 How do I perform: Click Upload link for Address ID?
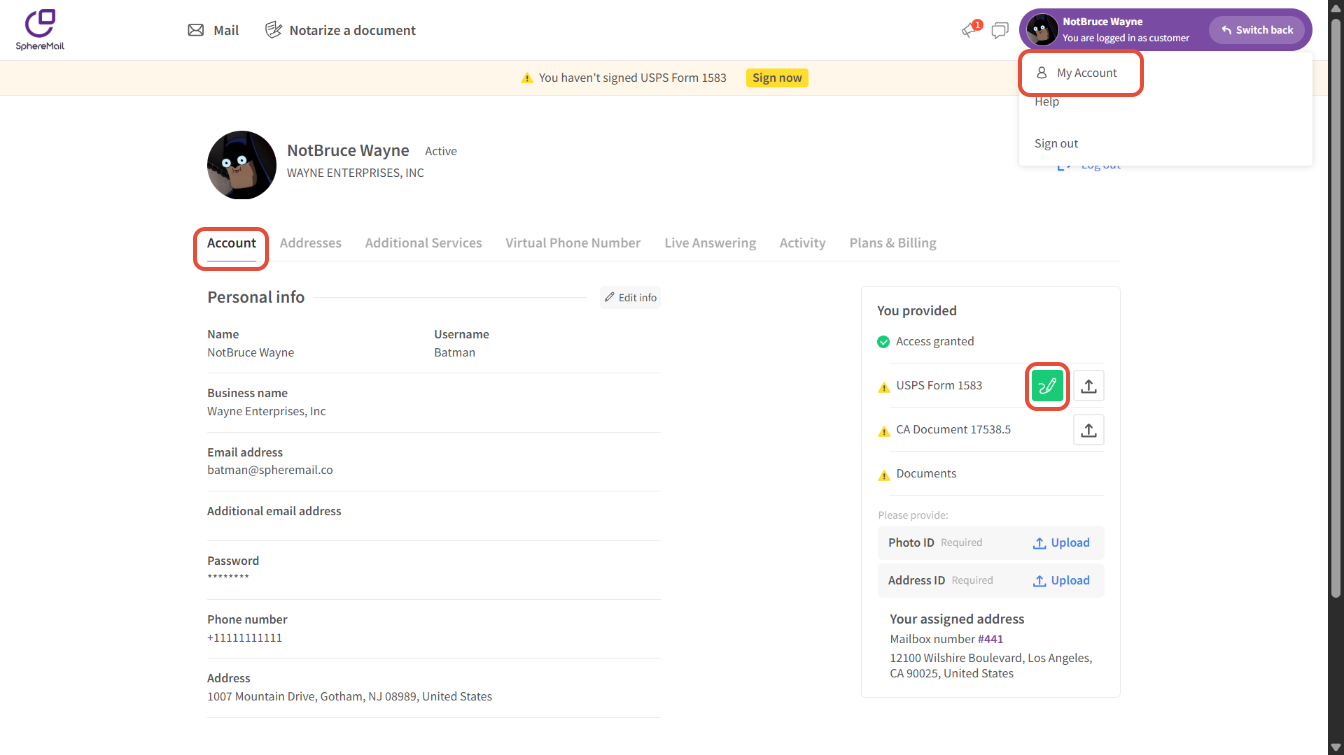click(x=1061, y=580)
